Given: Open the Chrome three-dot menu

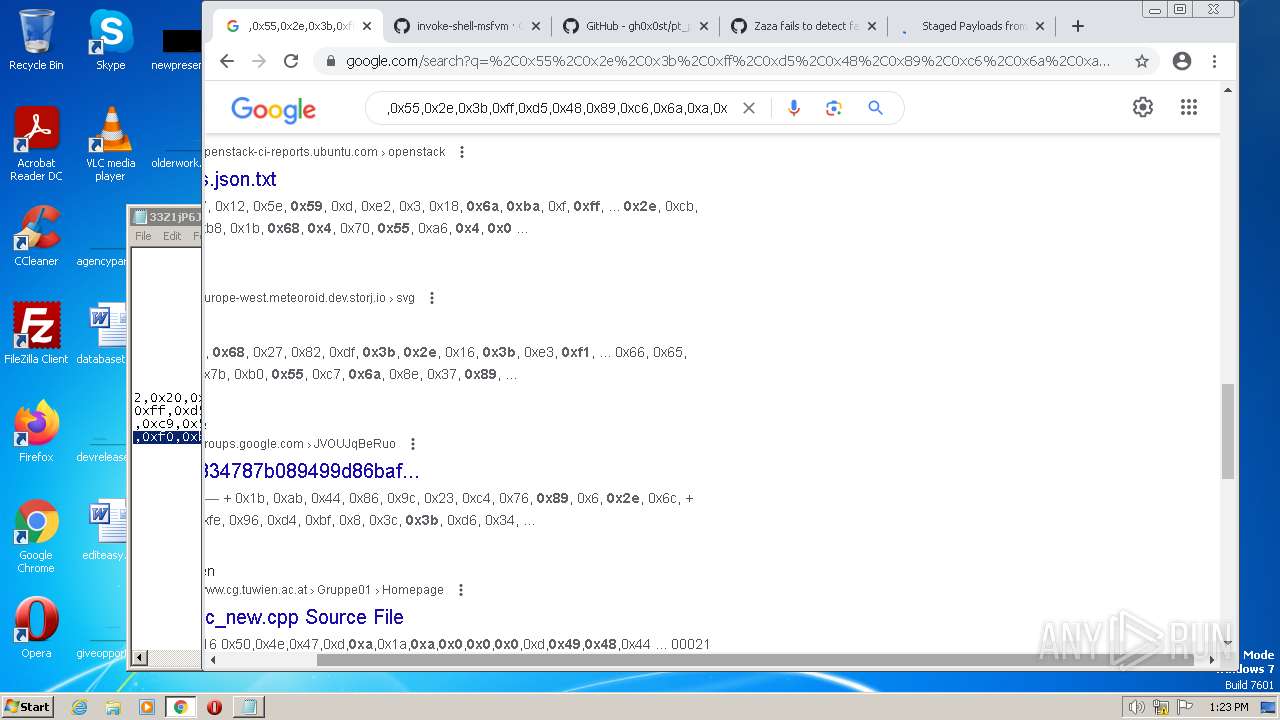Looking at the screenshot, I should tap(1214, 61).
